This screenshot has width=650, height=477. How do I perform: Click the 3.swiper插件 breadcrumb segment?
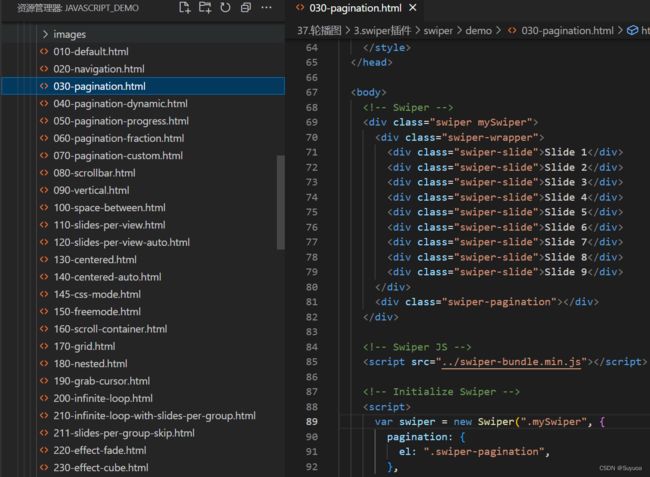[382, 31]
